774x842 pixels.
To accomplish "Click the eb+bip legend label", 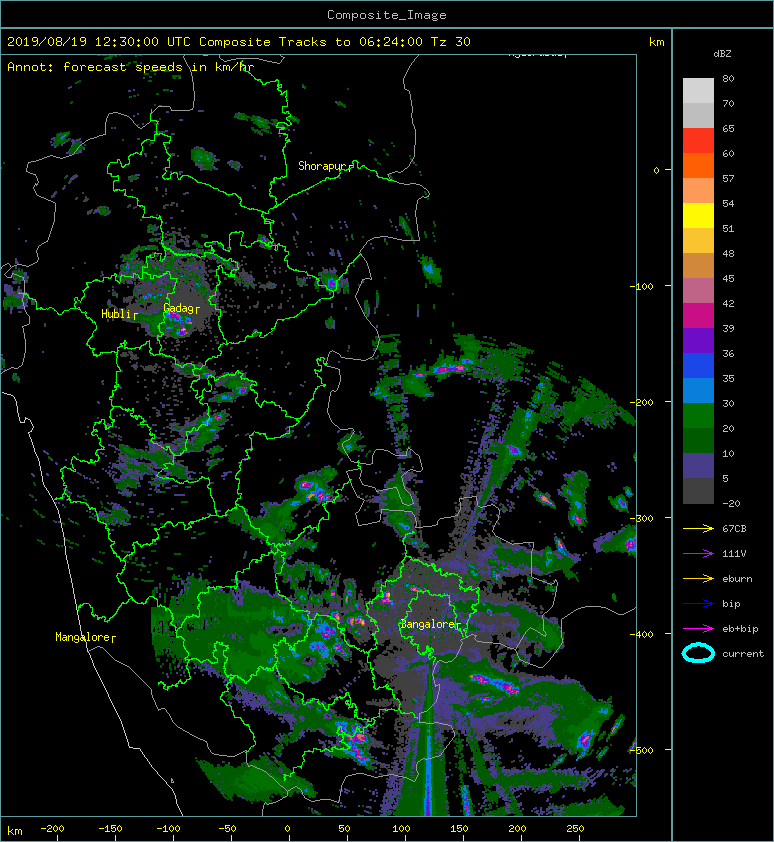I will [x=740, y=629].
